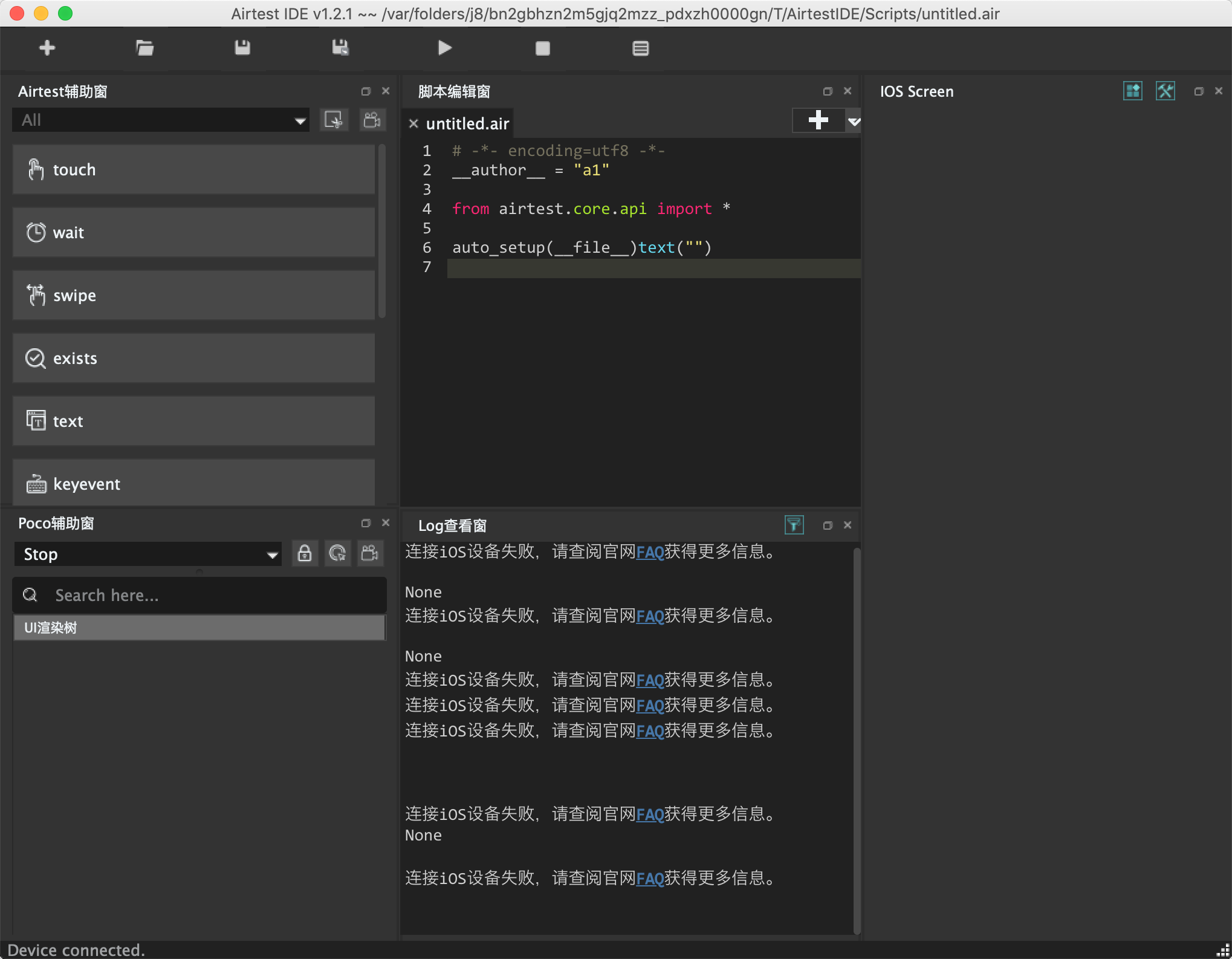
Task: Insert a text command
Action: [x=193, y=421]
